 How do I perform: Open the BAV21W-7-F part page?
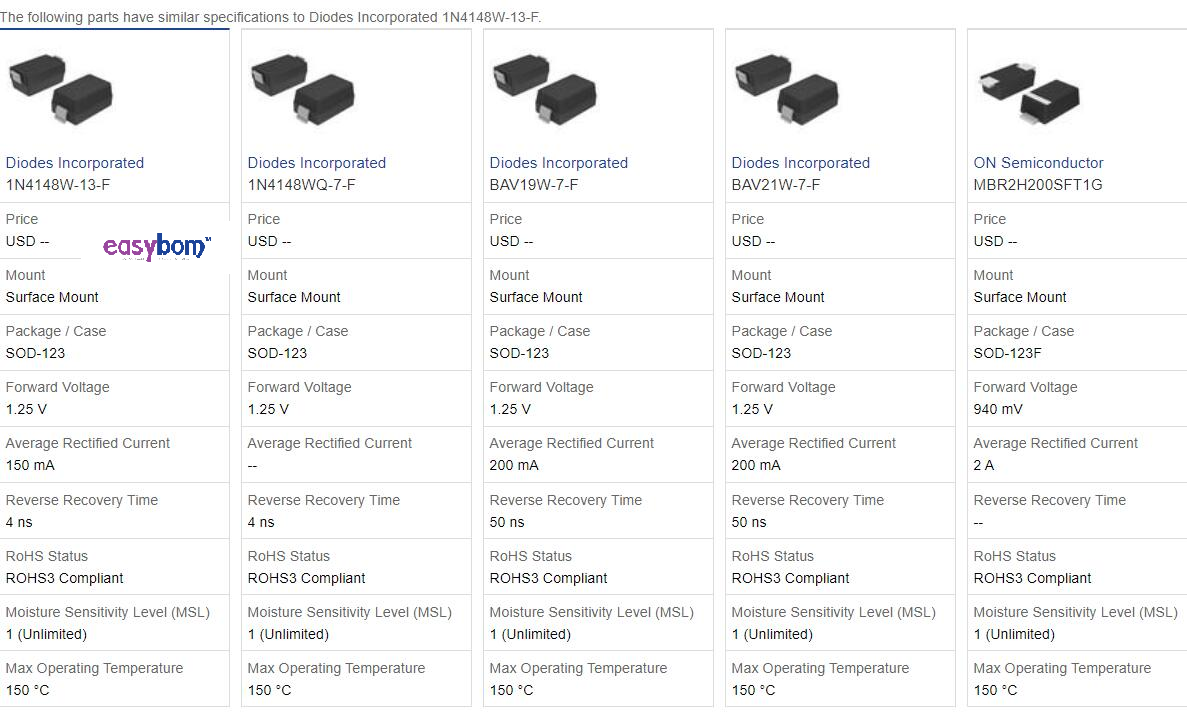tap(774, 184)
